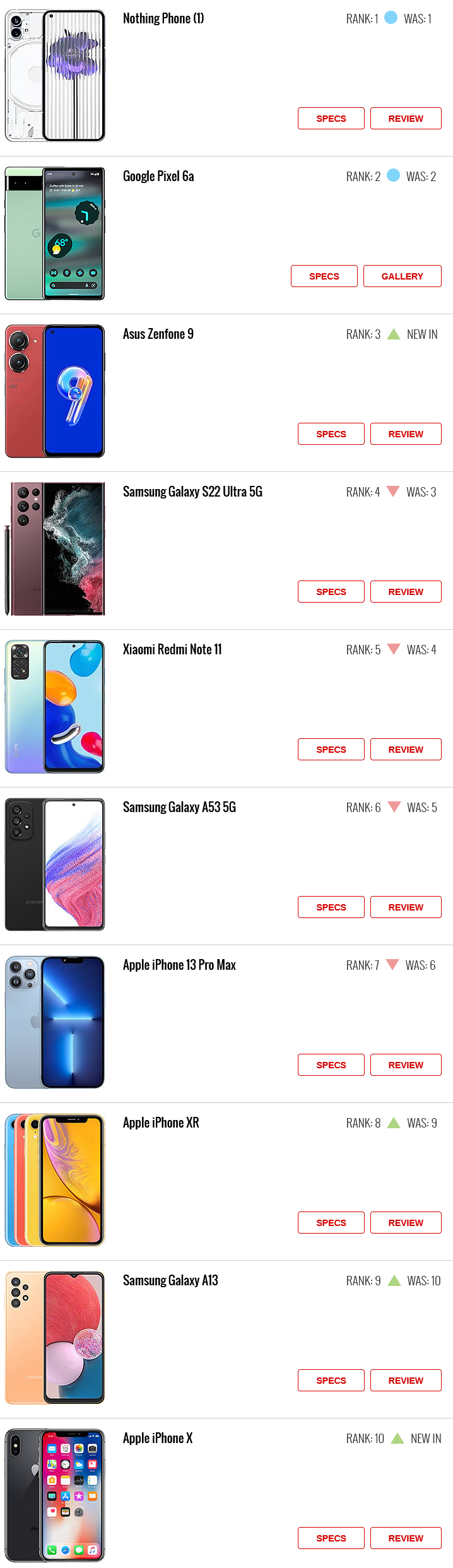This screenshot has width=453, height=1568.
Task: Click the blue unchanged-rank dot for Nothing Phone (1)
Action: coord(391,18)
